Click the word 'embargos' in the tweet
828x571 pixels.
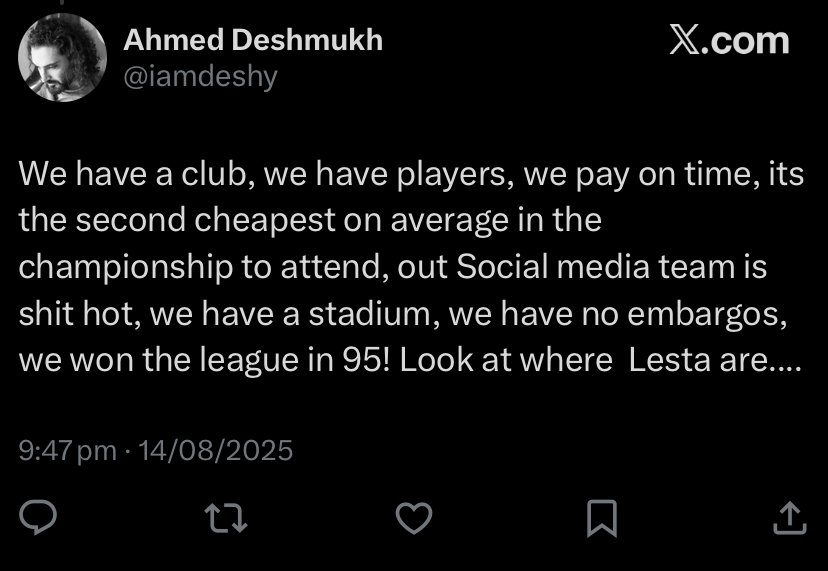point(708,315)
